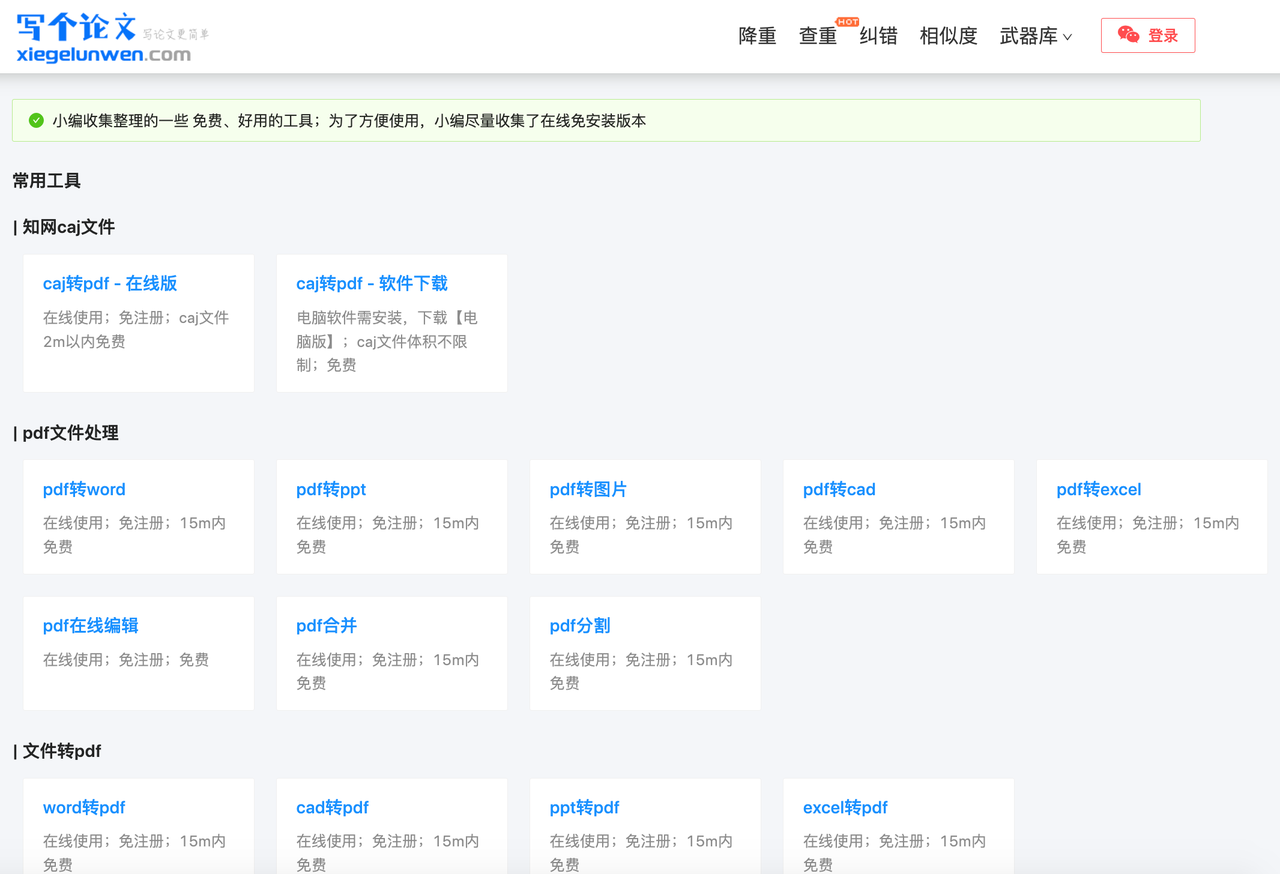Open the 降重 navigation item
The image size is (1280, 874).
[x=757, y=36]
